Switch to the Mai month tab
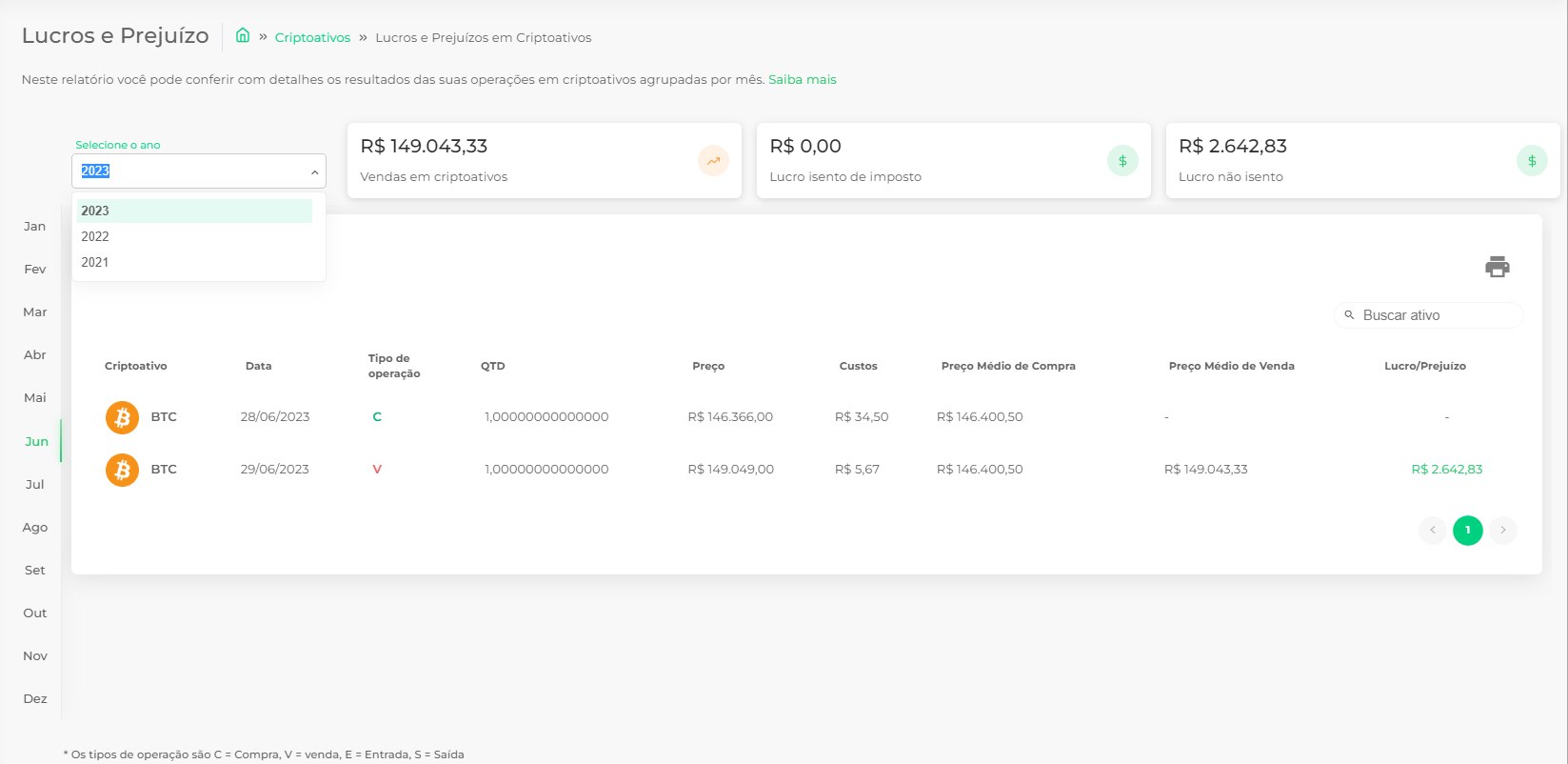The image size is (1568, 764). tap(35, 398)
